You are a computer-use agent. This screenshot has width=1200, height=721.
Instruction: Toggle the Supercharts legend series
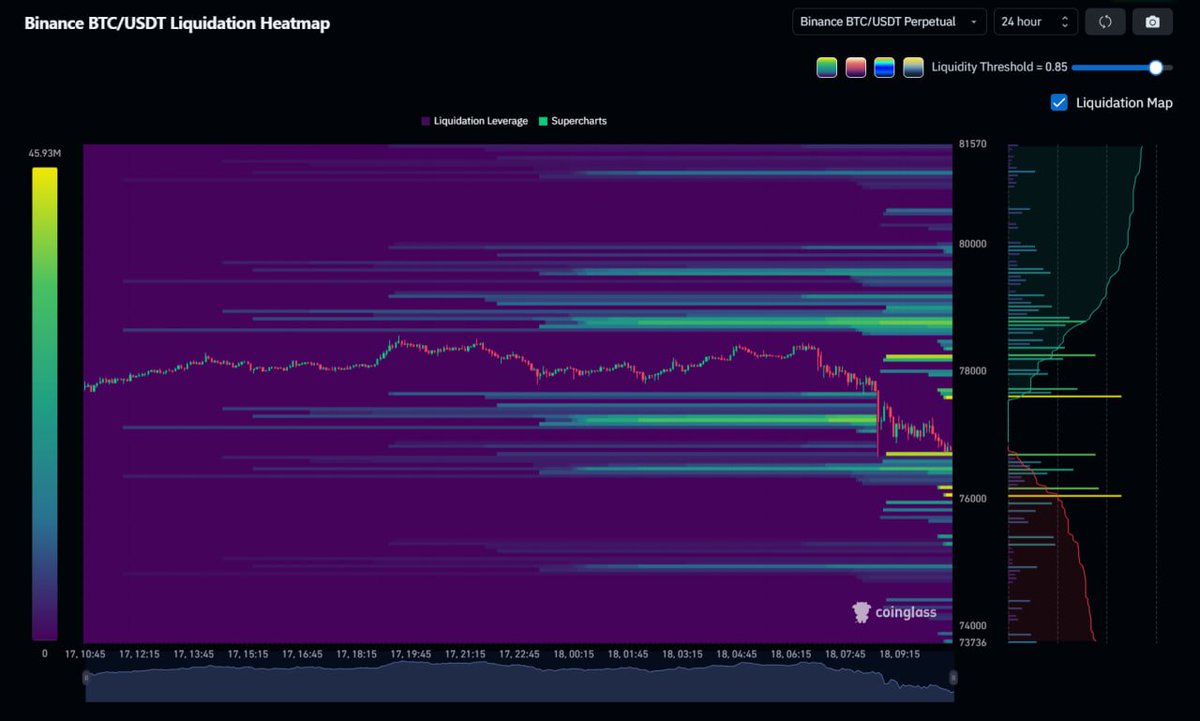coord(572,121)
